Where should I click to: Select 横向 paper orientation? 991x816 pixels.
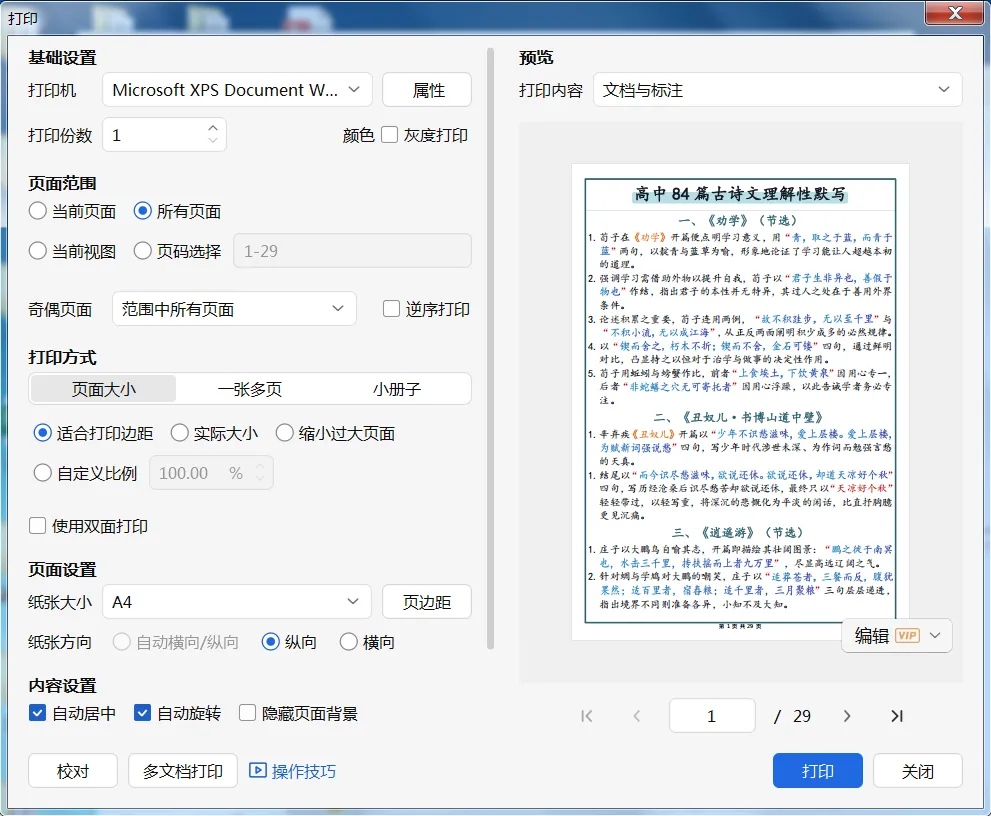click(x=348, y=642)
